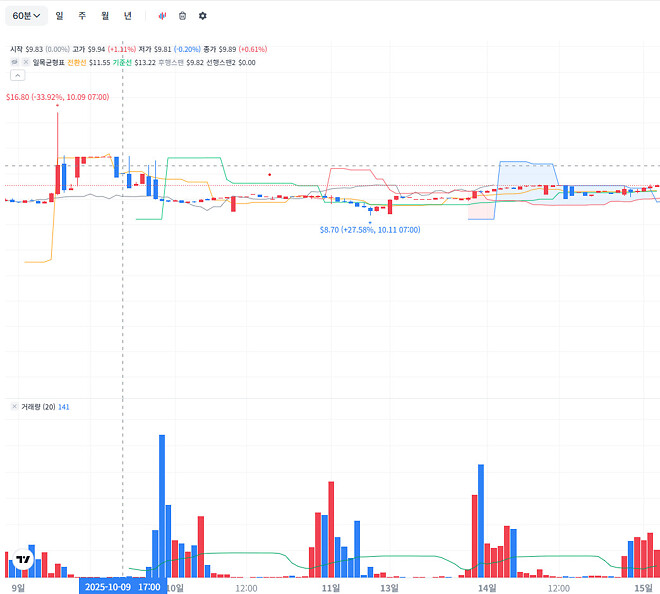Click the tallest blue volume bar

tap(162, 505)
